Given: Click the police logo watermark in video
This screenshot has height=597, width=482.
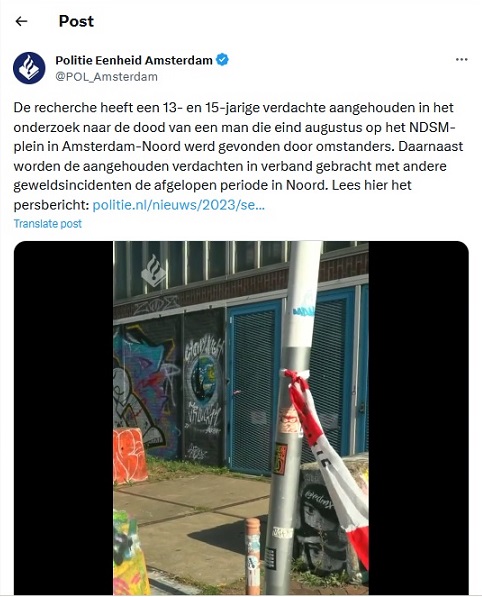Looking at the screenshot, I should coord(153,271).
